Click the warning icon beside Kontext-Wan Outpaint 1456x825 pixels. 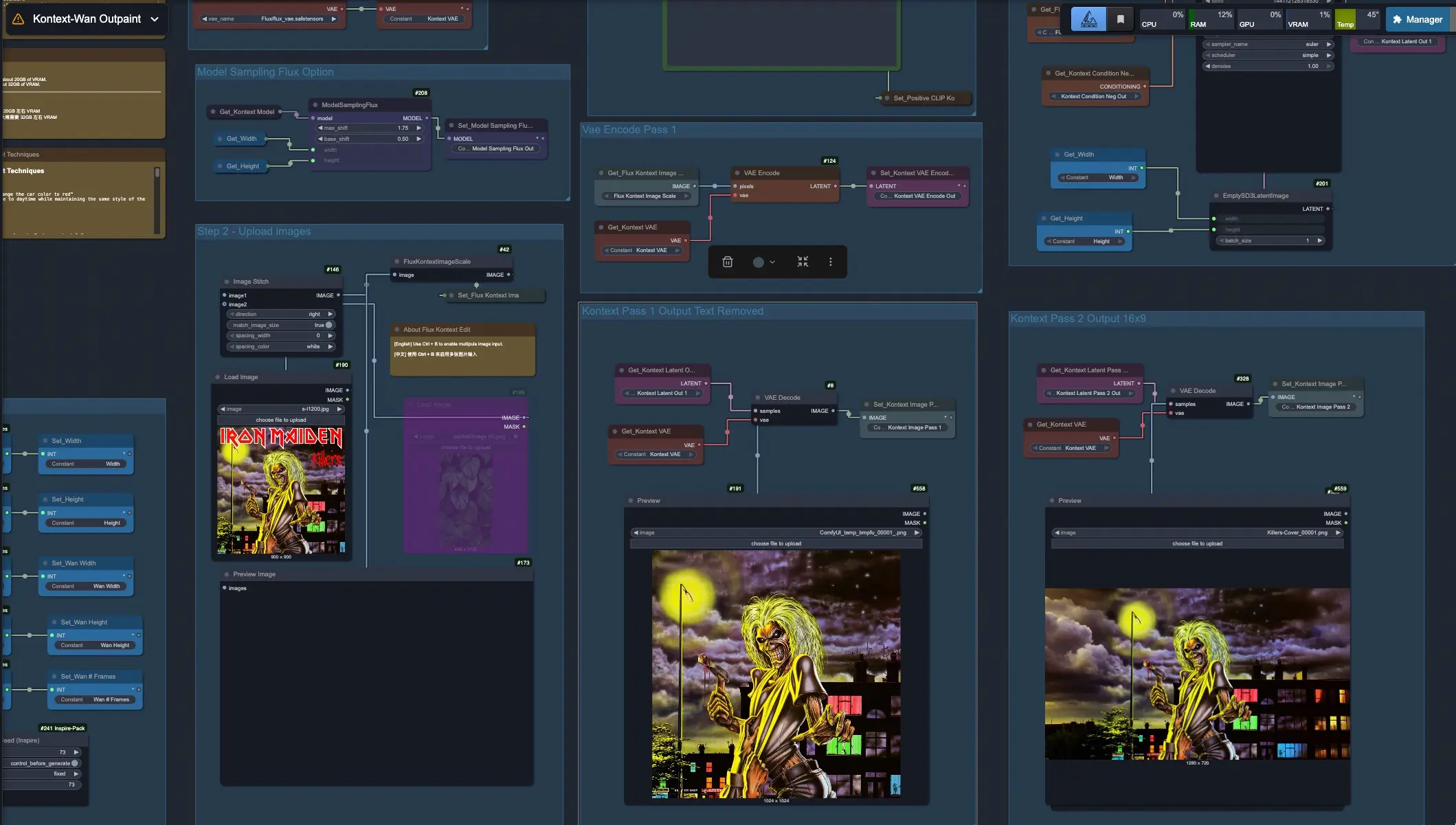[x=19, y=19]
